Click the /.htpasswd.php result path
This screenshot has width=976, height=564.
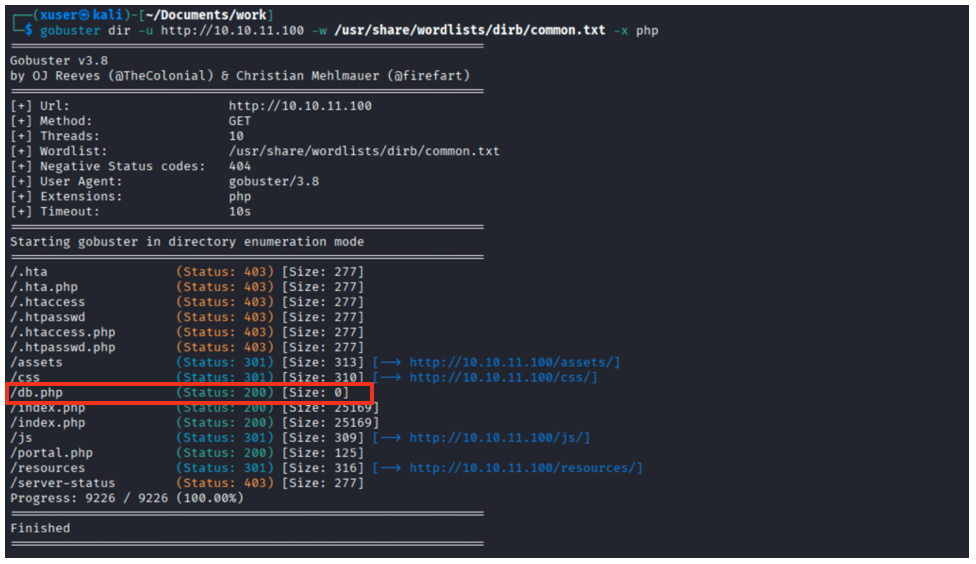(x=62, y=347)
